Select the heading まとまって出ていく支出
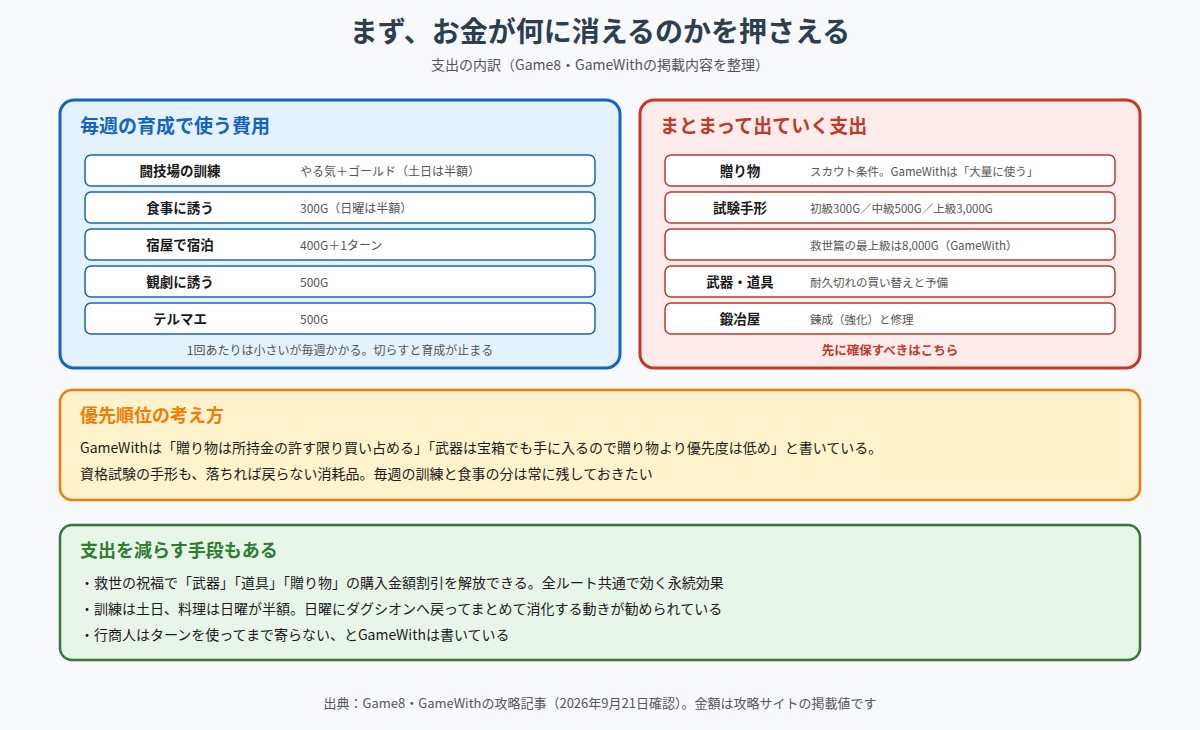 [763, 126]
